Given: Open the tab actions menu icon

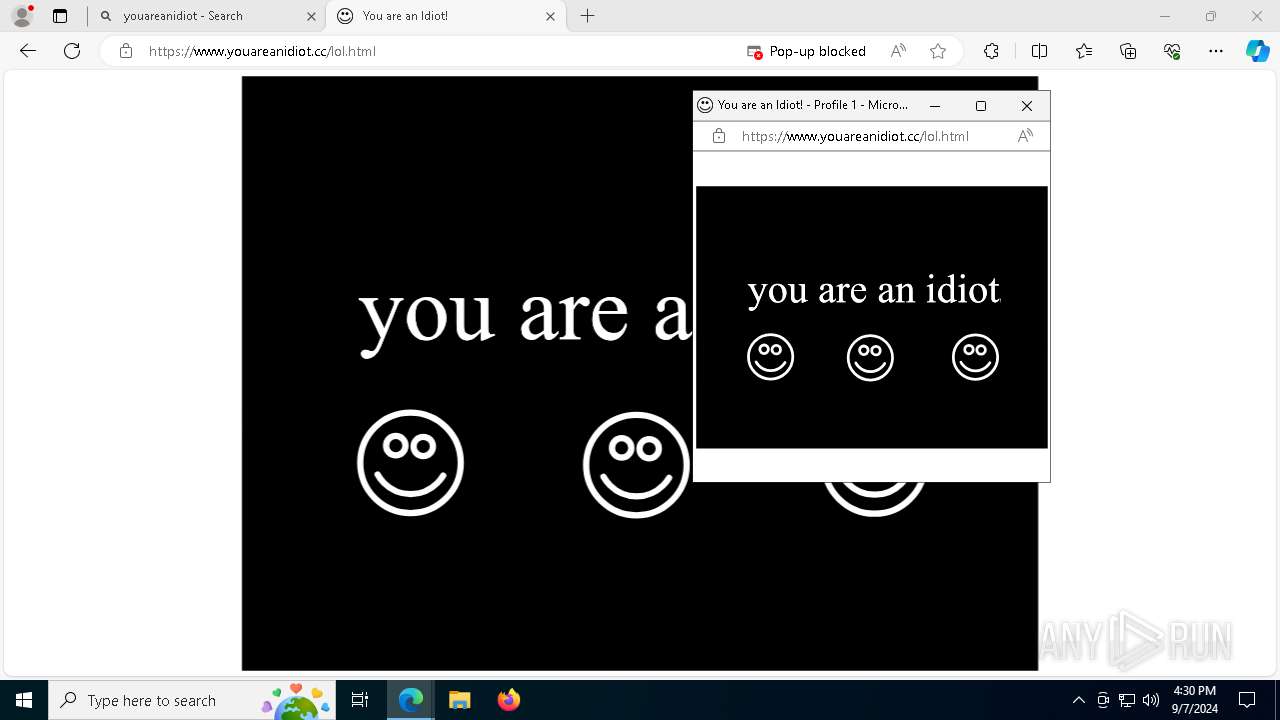Looking at the screenshot, I should point(60,16).
